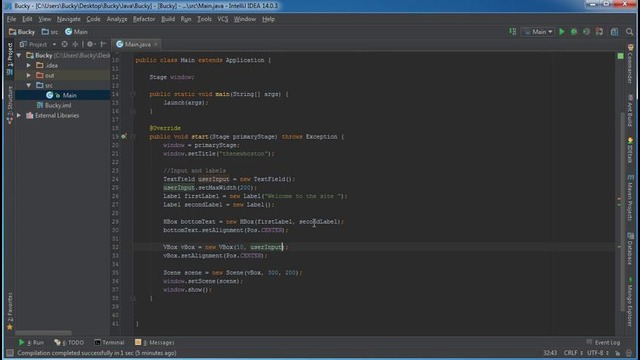Open the Messages tool window
Screen dimensions: 640x360
[155, 342]
